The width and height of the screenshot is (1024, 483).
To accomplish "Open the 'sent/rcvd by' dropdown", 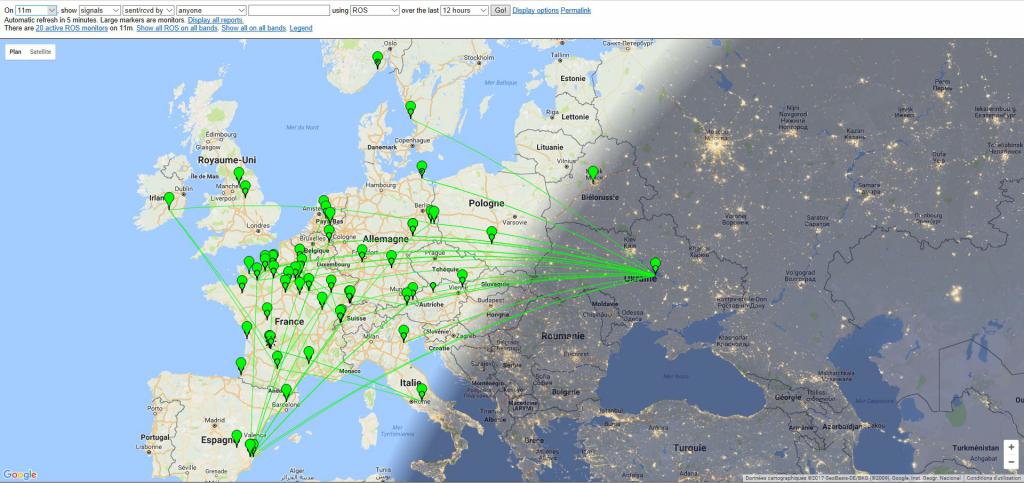I will [148, 10].
